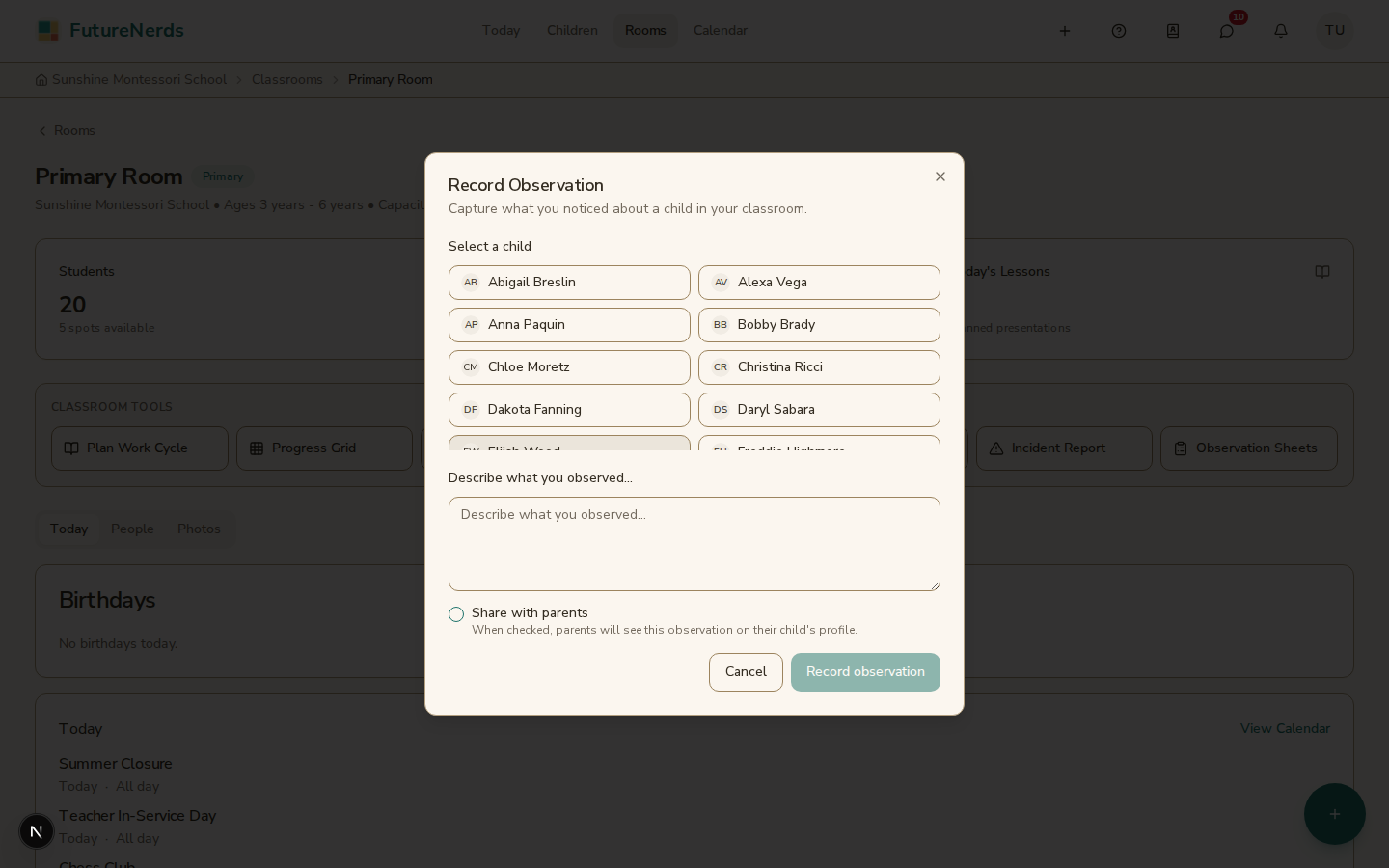Screen dimensions: 1389x868
Task: Click the book icon in Today's Lessons card
Action: [x=1322, y=272]
